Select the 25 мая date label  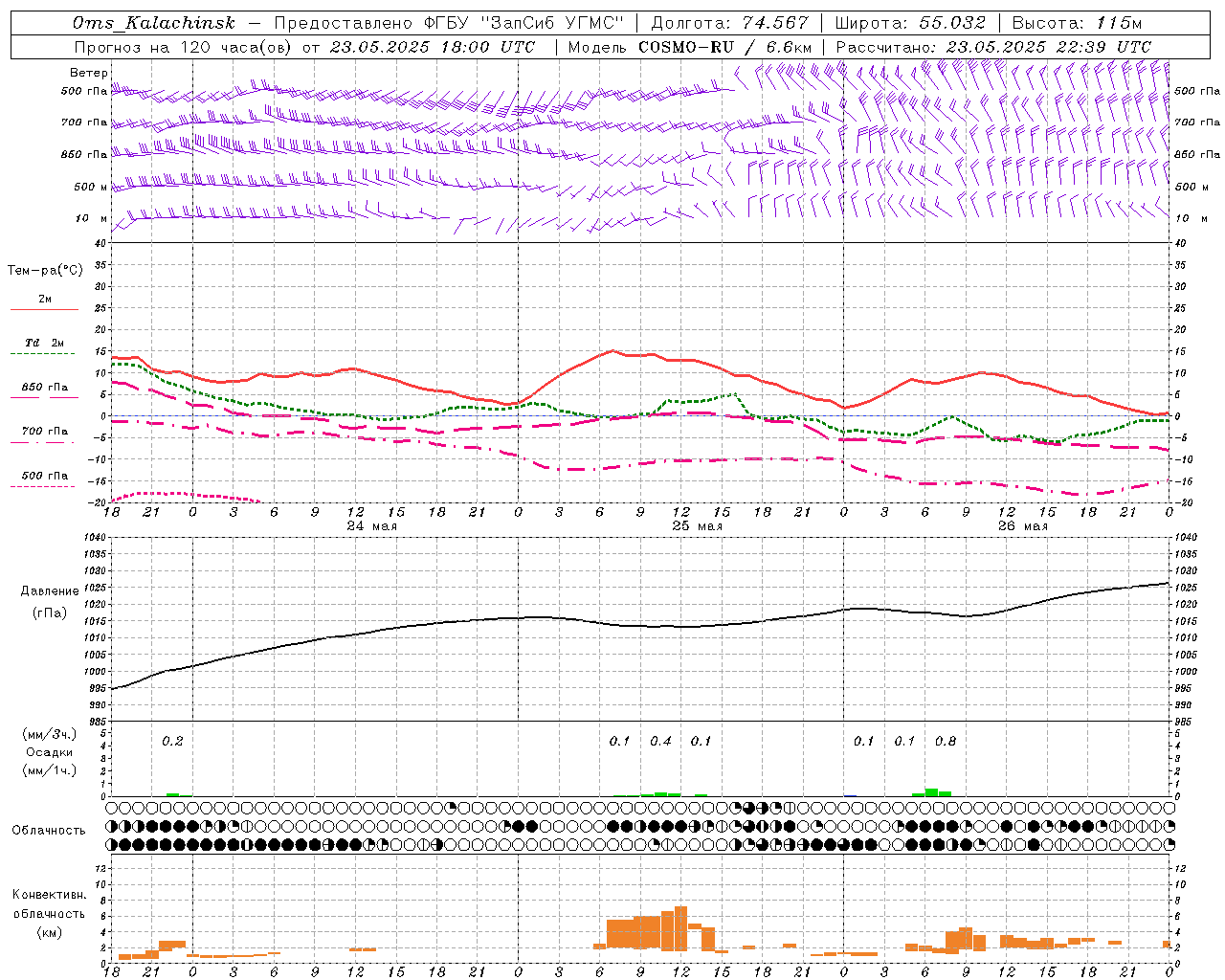coord(697,526)
